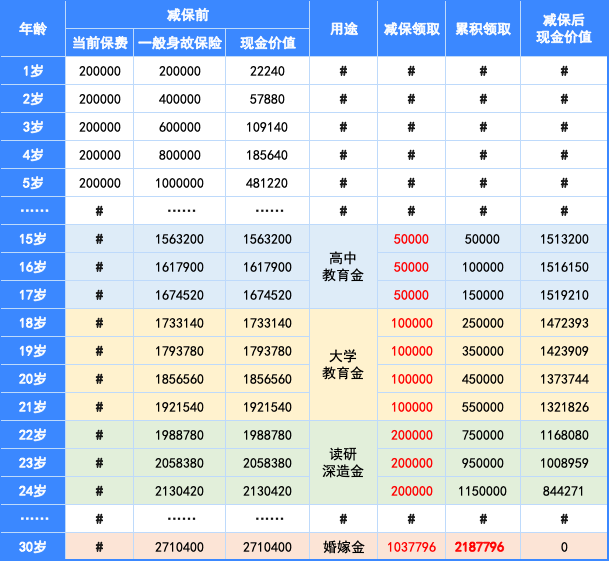Click cumulative value 750000

[483, 435]
